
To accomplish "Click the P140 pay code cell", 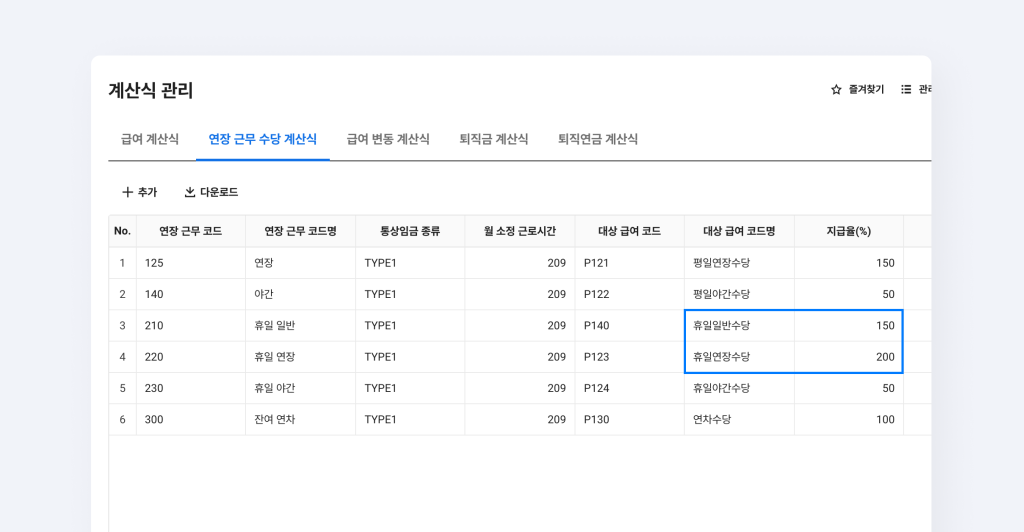I will tap(630, 326).
